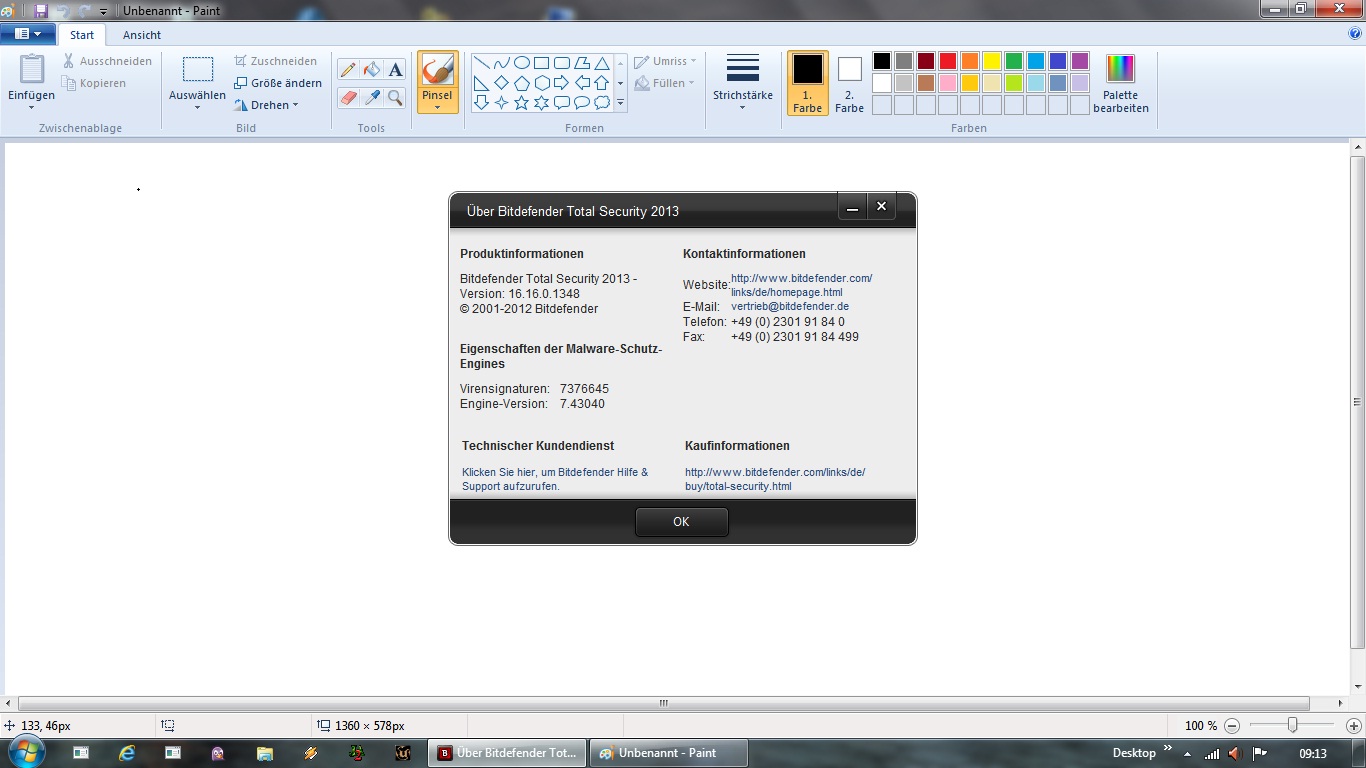Select the Fill with color bucket tool
Viewport: 1366px width, 768px height.
372,69
